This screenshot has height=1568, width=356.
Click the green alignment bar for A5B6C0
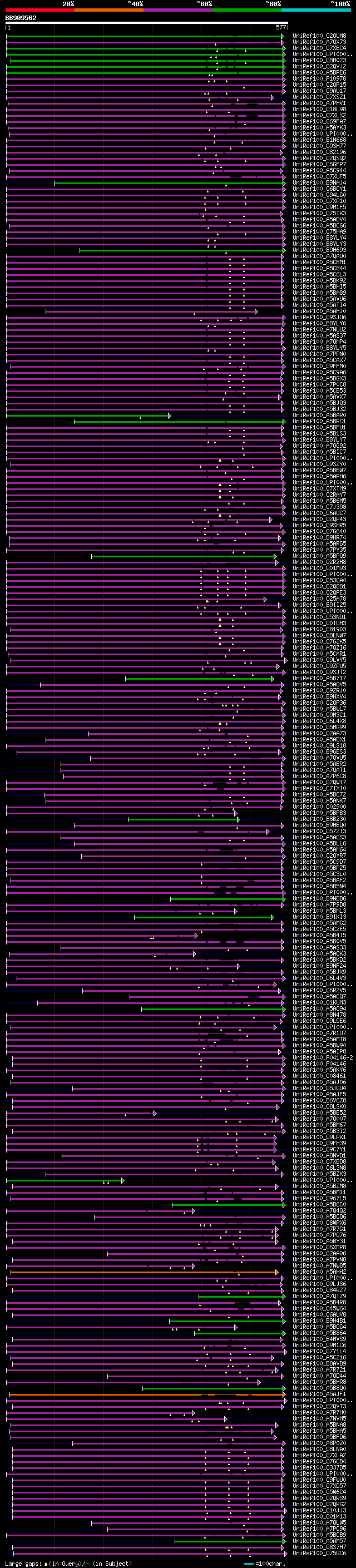coord(228,1205)
